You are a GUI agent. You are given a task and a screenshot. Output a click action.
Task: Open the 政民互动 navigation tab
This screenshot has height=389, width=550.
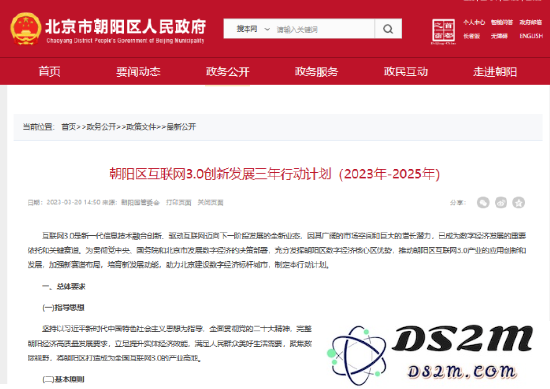[406, 72]
